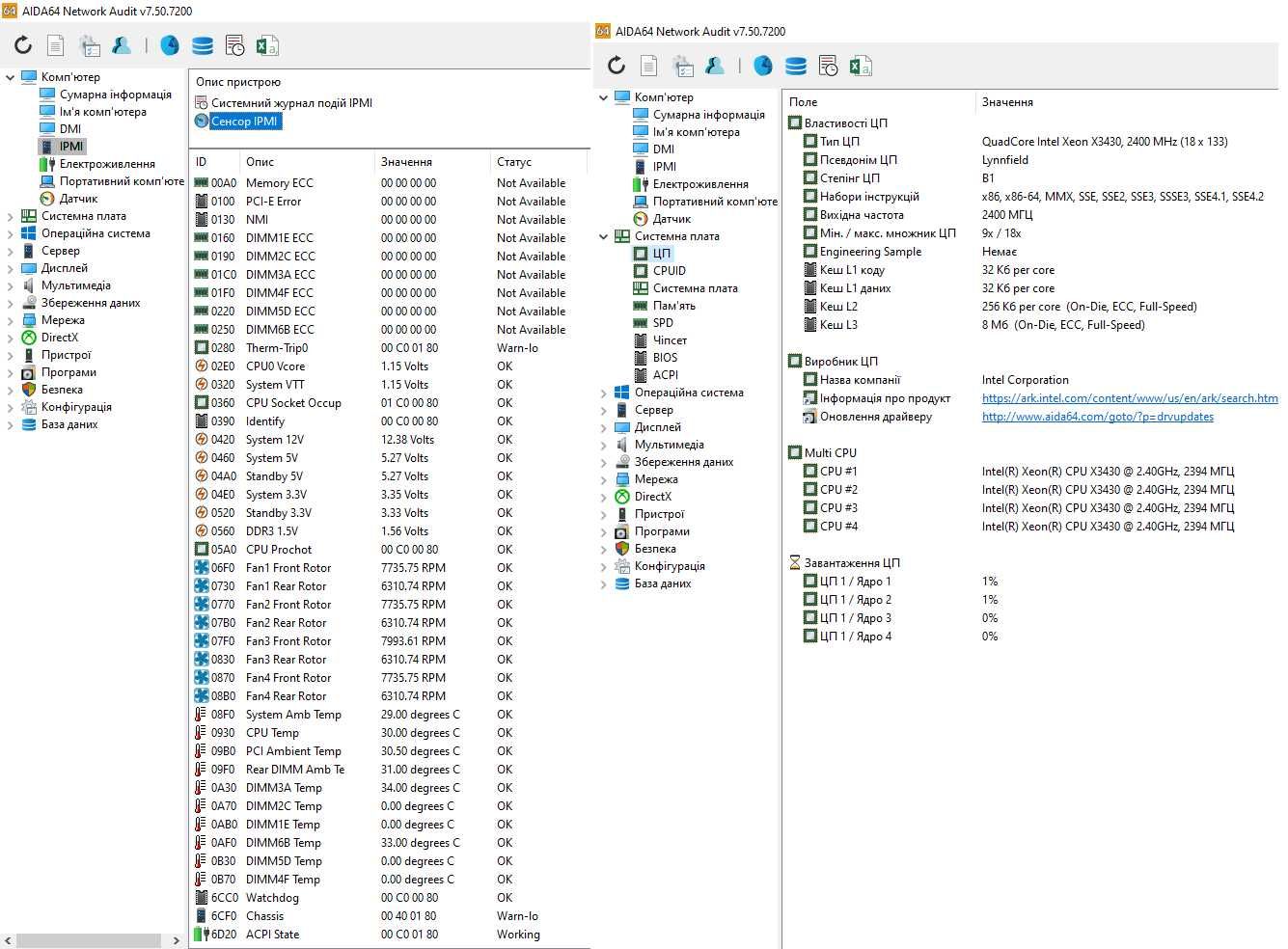Click Значення column header in right window
This screenshot has height=949, width=1288.
point(1129,102)
